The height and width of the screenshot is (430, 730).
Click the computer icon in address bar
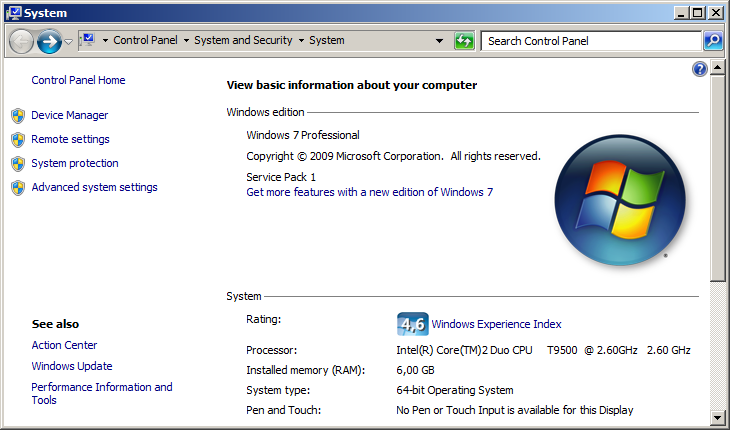[x=88, y=40]
